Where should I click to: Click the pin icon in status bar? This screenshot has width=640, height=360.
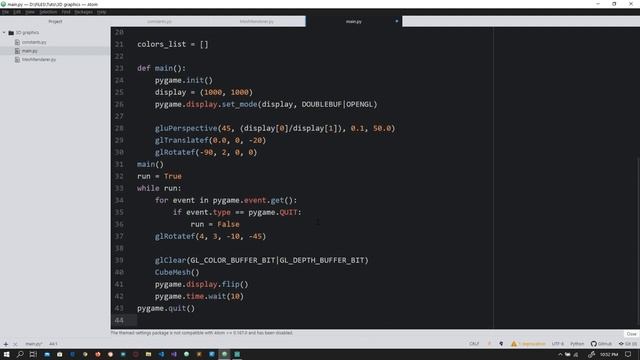point(501,344)
